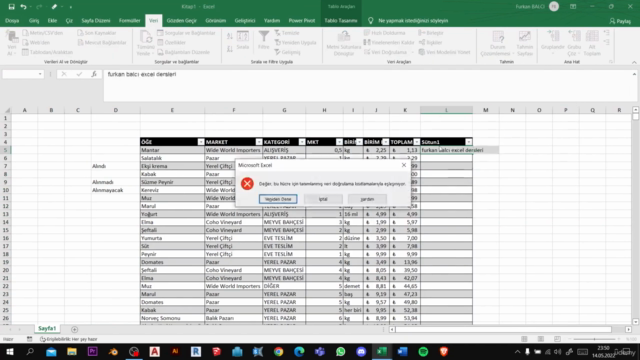Viewport: 640px width, 360px height.
Task: Open KATEGORİ column filter dropdown
Action: click(302, 142)
